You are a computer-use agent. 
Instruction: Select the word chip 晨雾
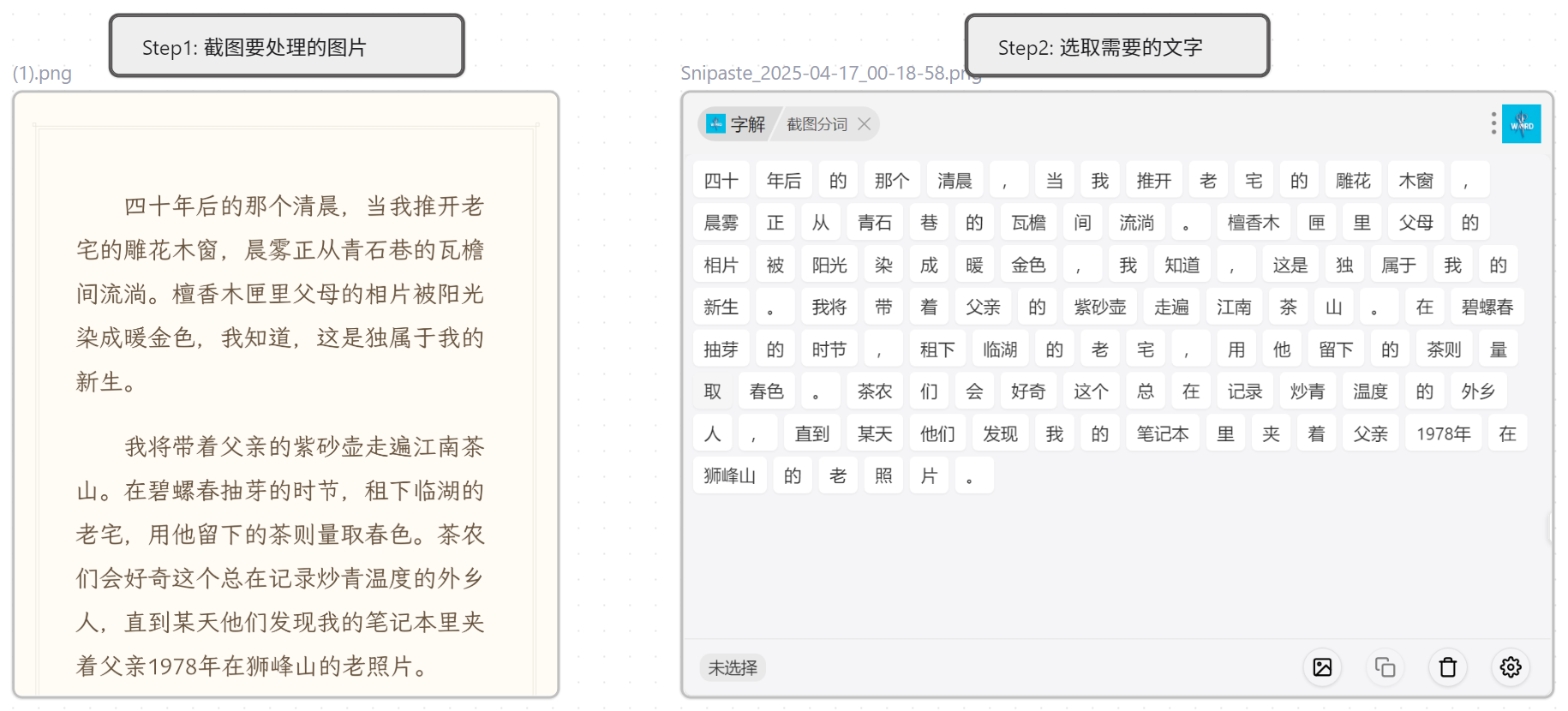point(721,223)
